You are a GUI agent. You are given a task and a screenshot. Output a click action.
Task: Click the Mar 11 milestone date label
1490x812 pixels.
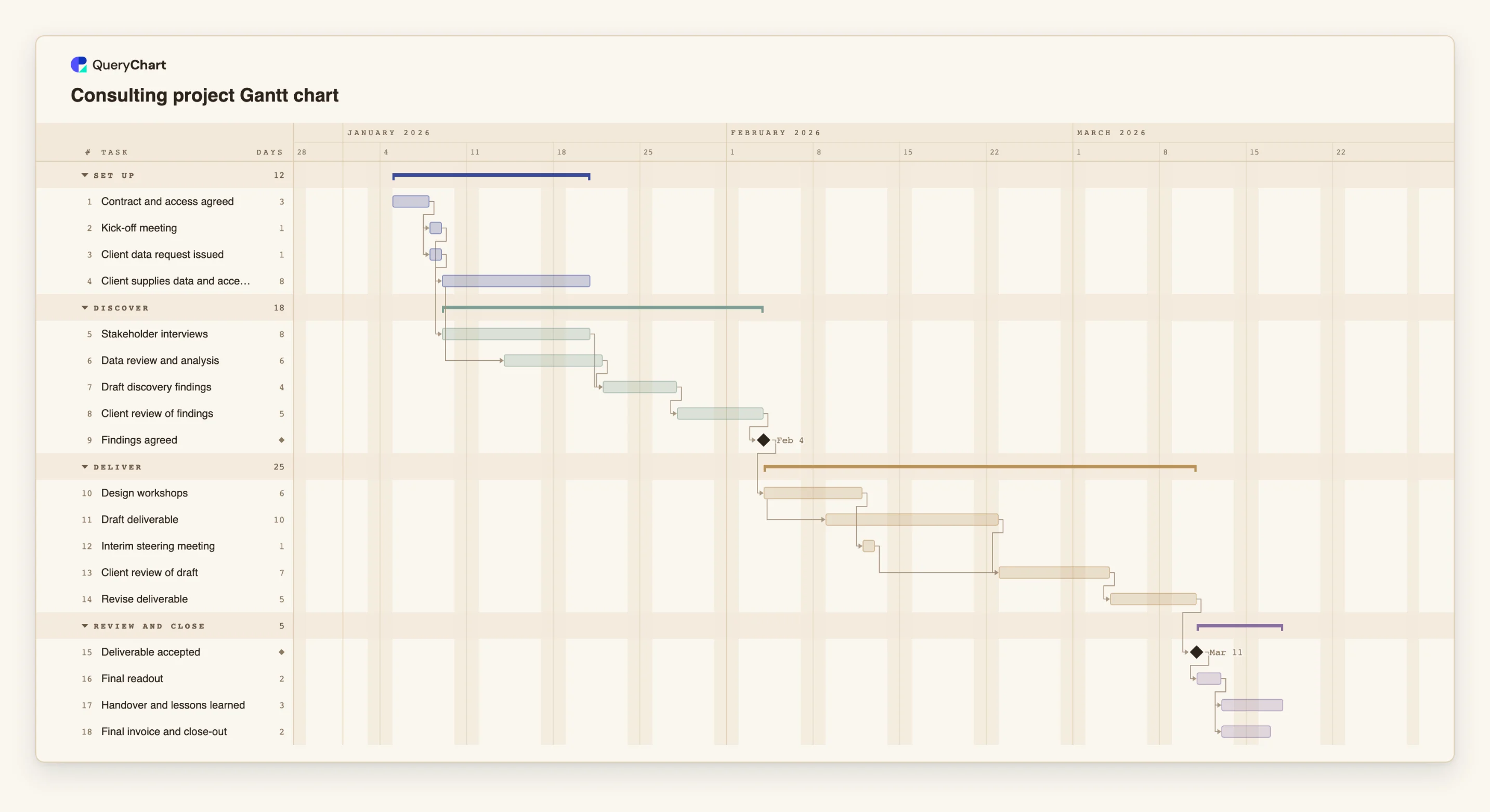pyautogui.click(x=1226, y=652)
